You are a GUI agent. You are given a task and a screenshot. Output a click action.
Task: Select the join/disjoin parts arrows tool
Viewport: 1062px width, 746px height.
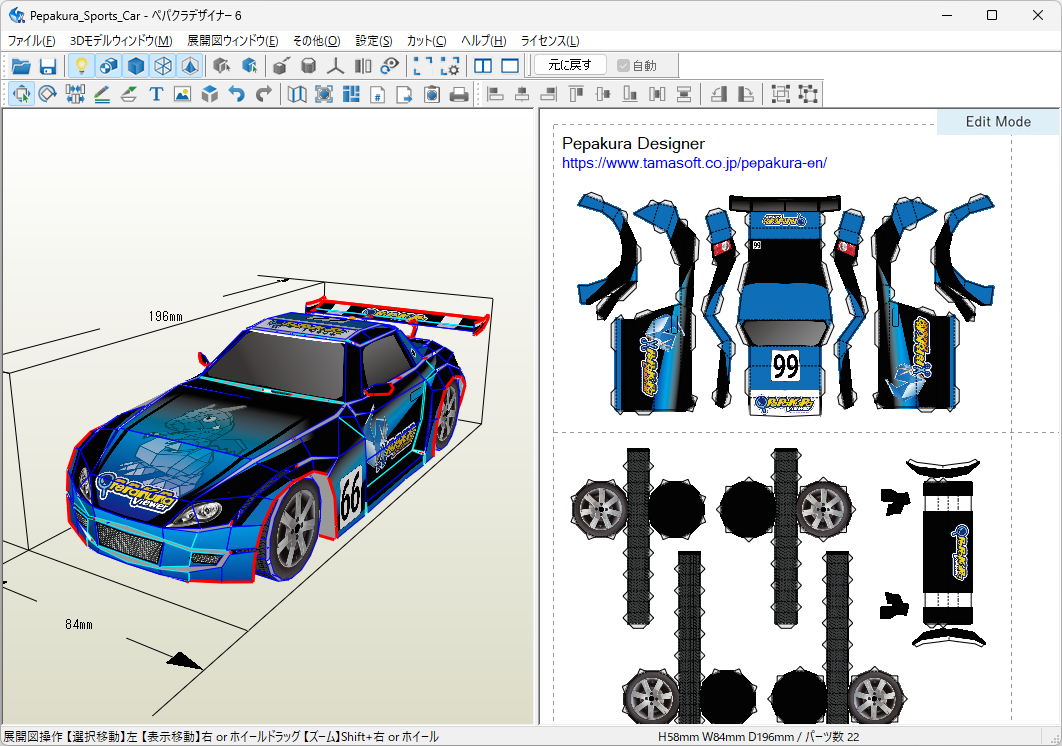[x=75, y=94]
